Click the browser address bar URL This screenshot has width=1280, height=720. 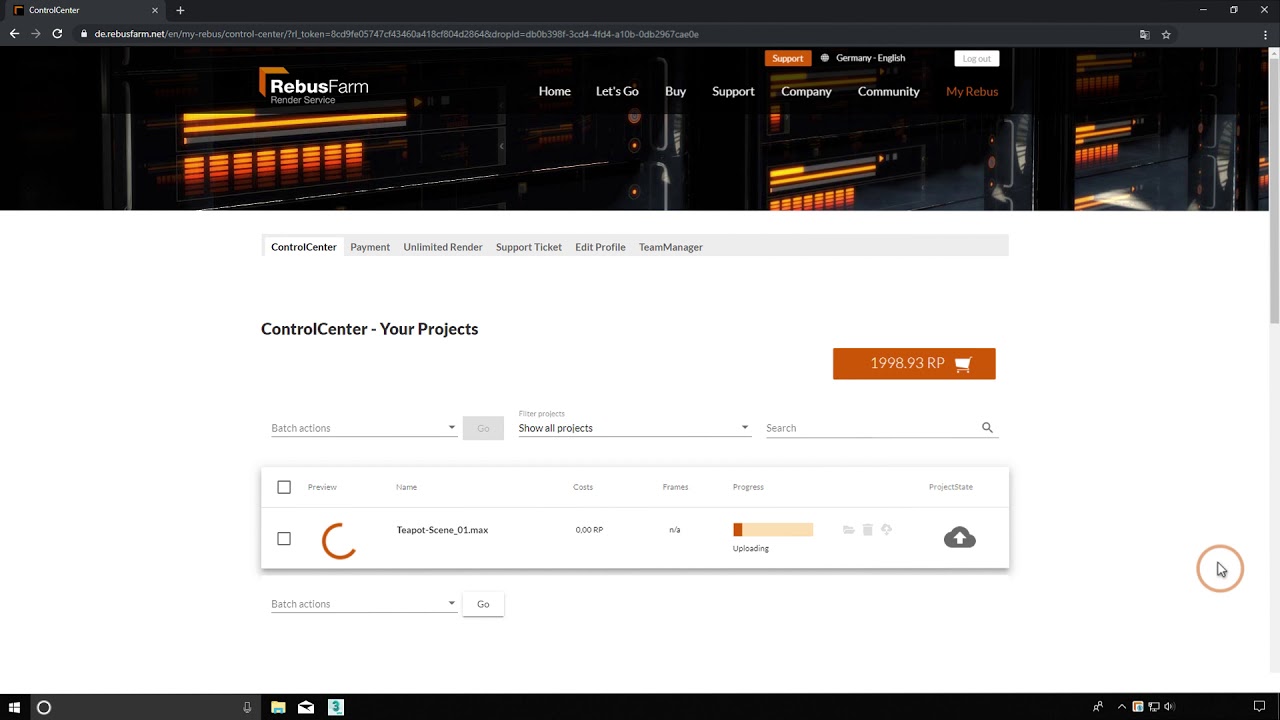point(396,34)
